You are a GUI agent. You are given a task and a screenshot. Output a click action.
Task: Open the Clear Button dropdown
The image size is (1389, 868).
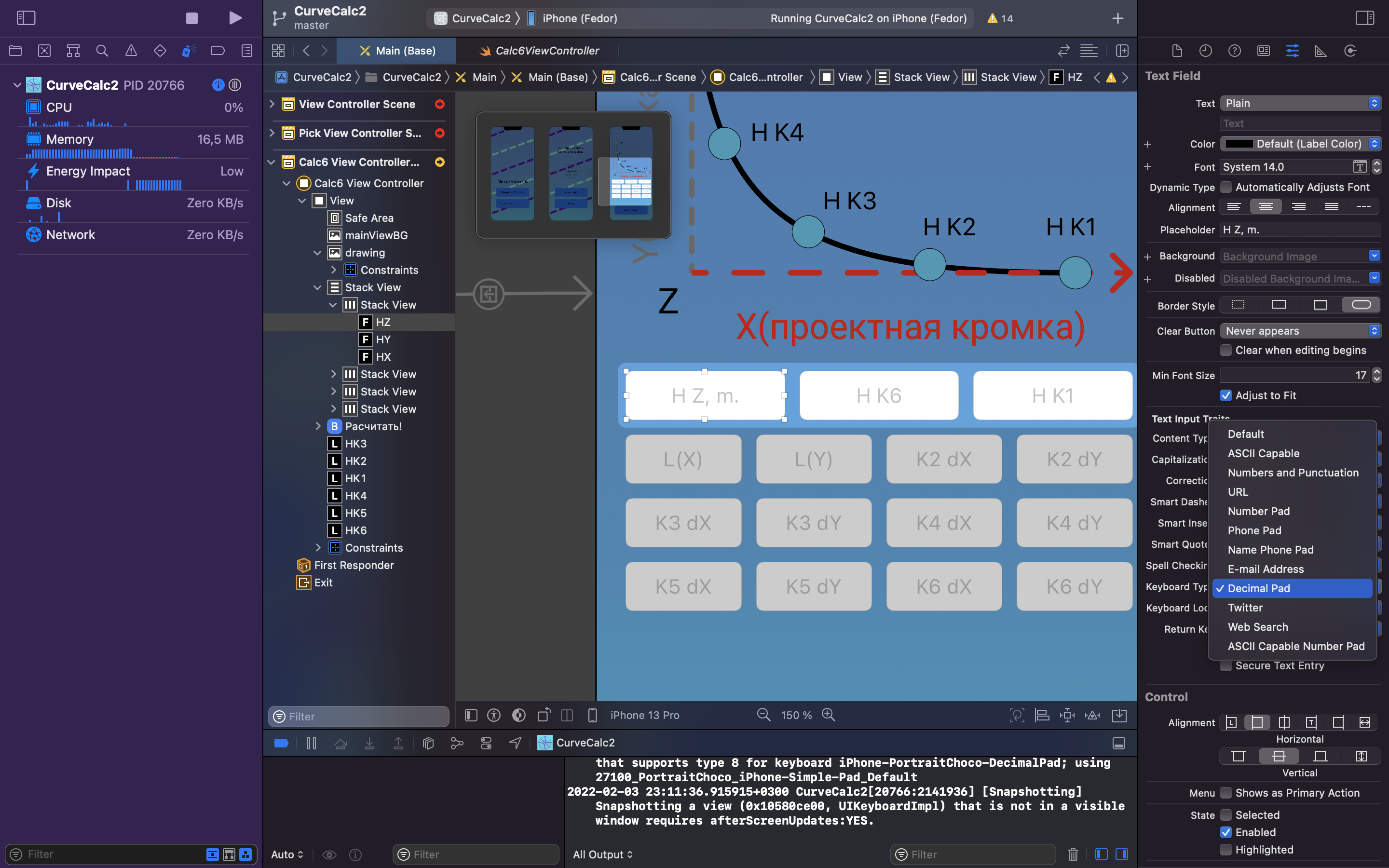coord(1300,331)
